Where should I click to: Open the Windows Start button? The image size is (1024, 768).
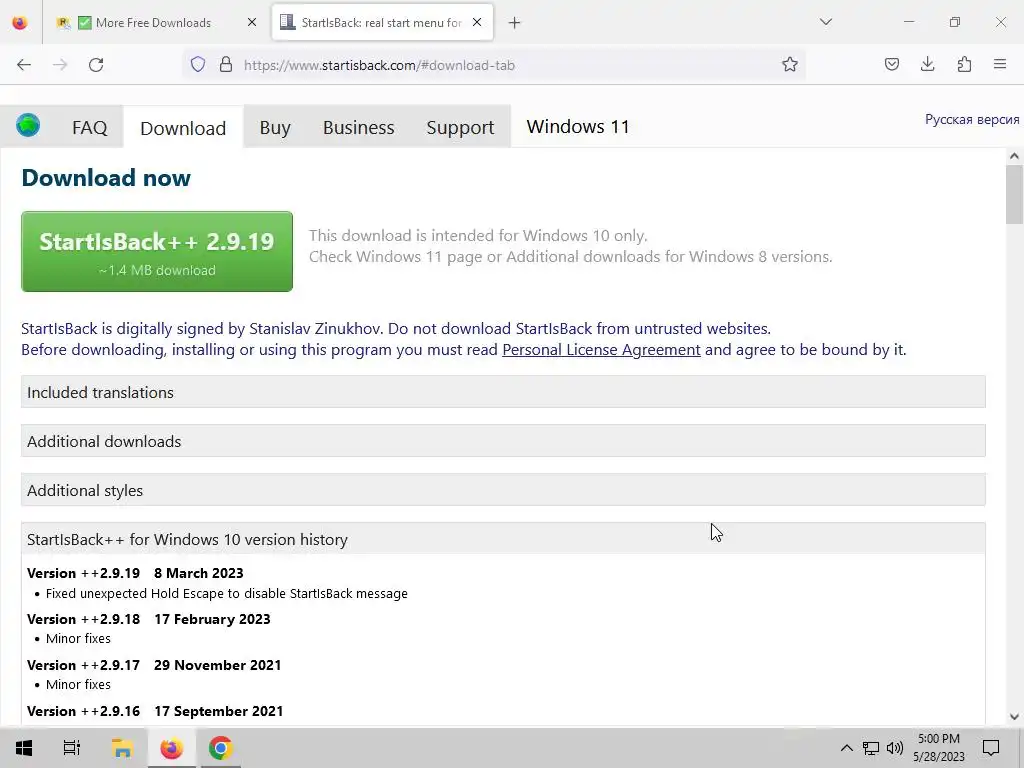point(24,748)
